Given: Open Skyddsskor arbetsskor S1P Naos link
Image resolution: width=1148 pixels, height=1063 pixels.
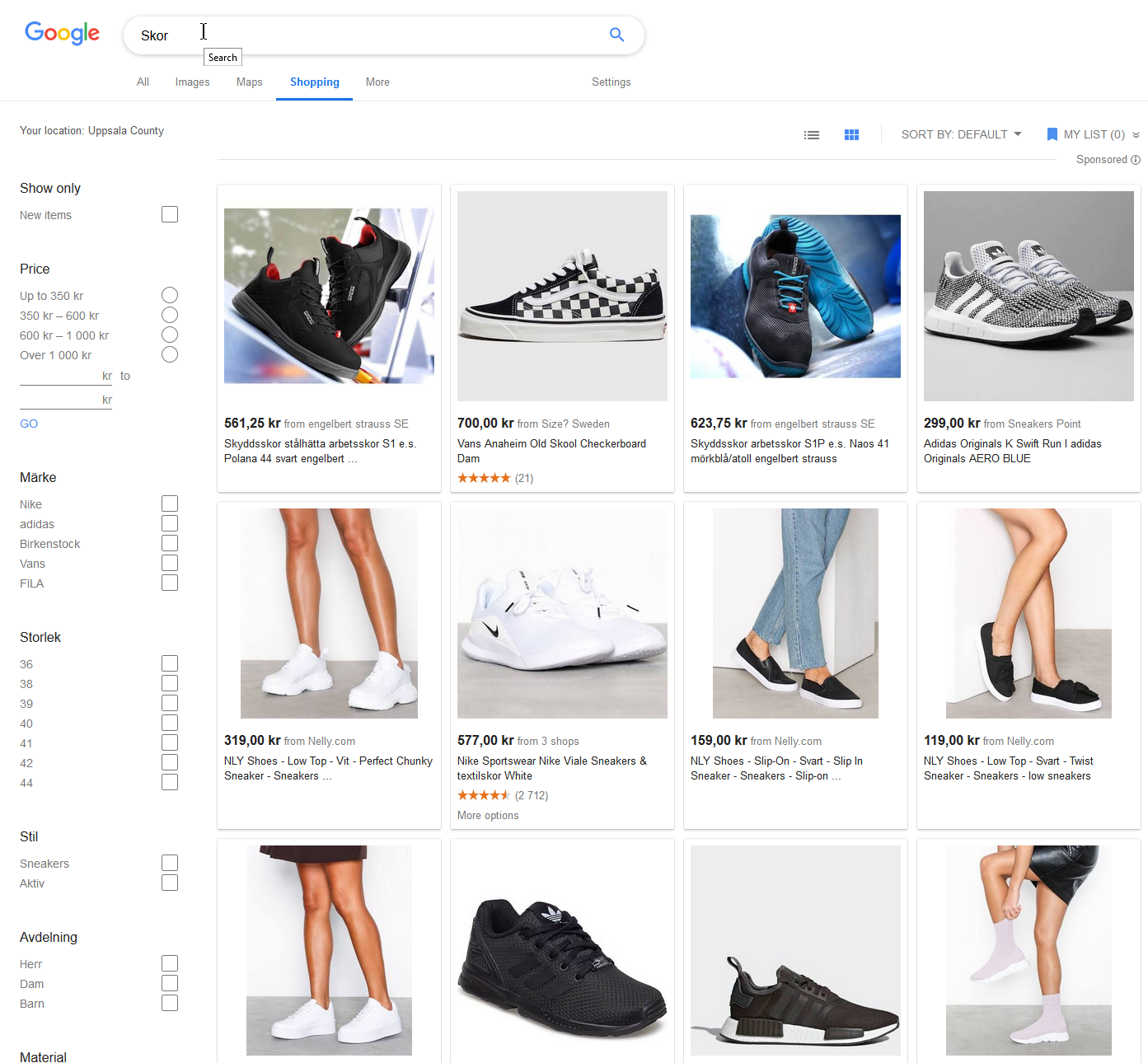Looking at the screenshot, I should (790, 451).
